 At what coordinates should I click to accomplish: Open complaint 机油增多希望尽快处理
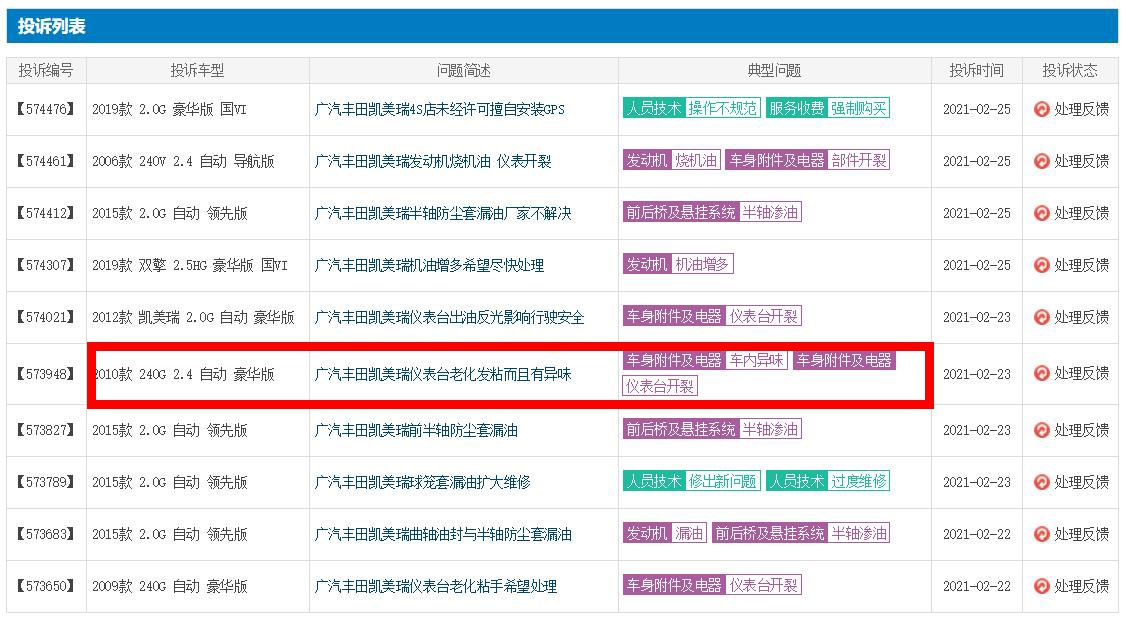click(429, 266)
